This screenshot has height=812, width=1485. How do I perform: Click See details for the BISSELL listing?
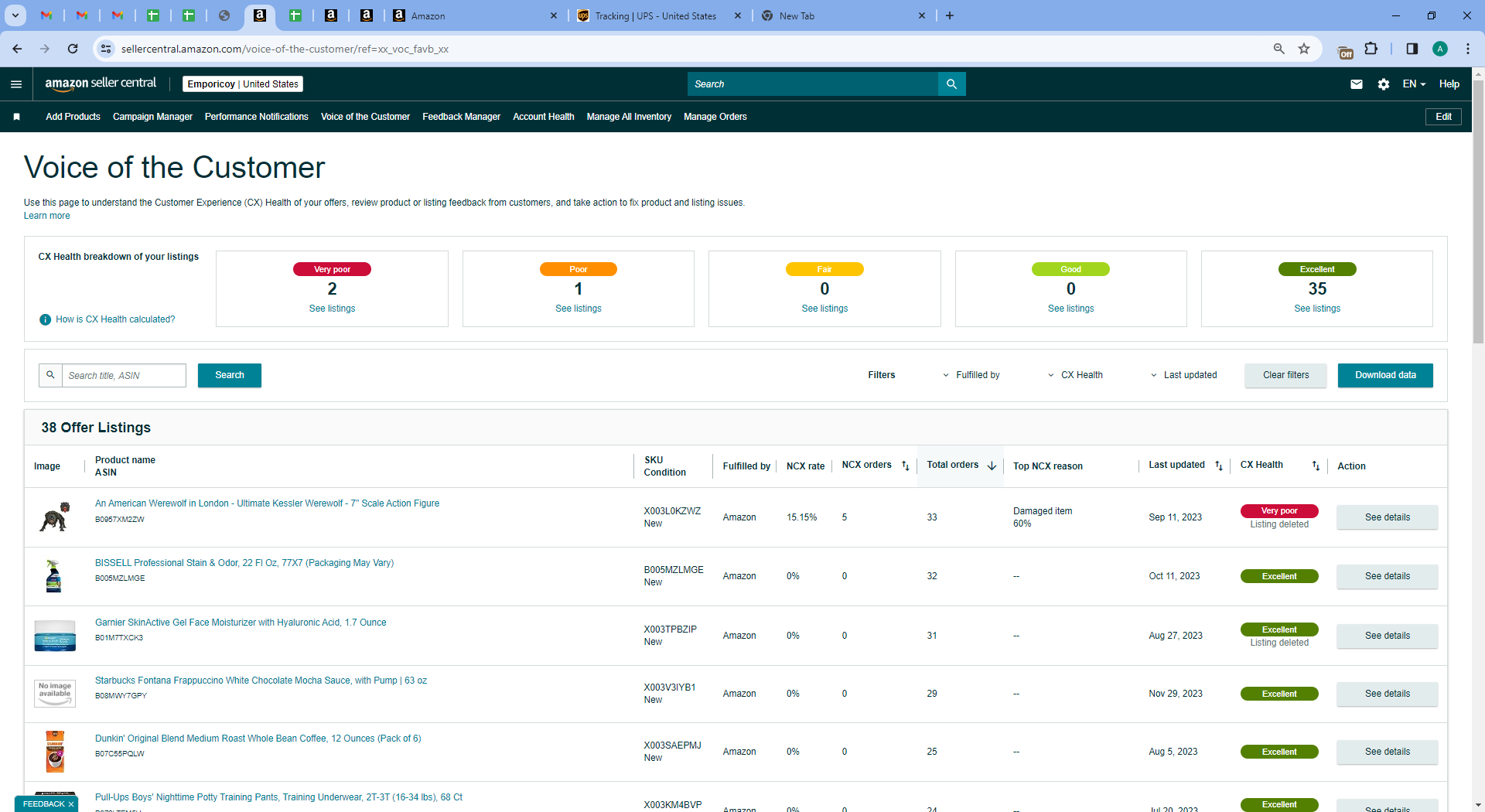point(1387,576)
